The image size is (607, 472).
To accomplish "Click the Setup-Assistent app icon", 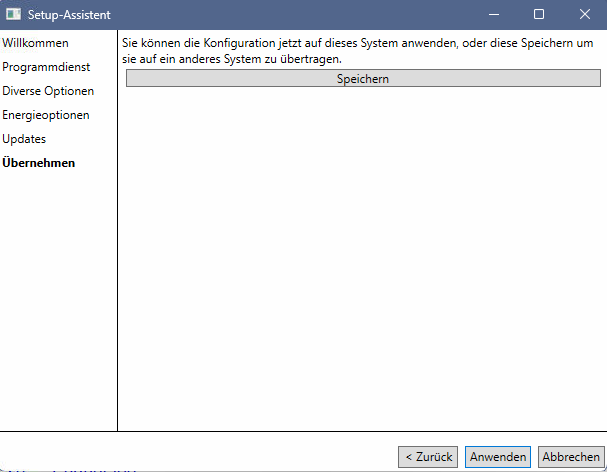I will point(13,15).
